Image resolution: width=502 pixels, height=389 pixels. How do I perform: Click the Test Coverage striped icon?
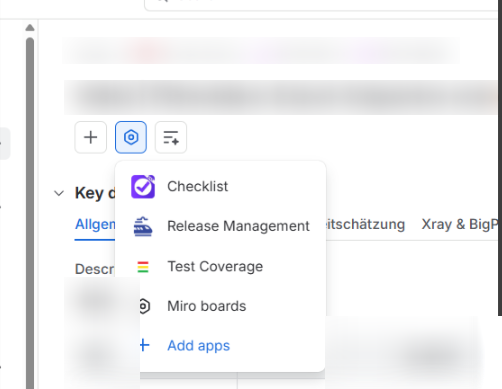(143, 267)
